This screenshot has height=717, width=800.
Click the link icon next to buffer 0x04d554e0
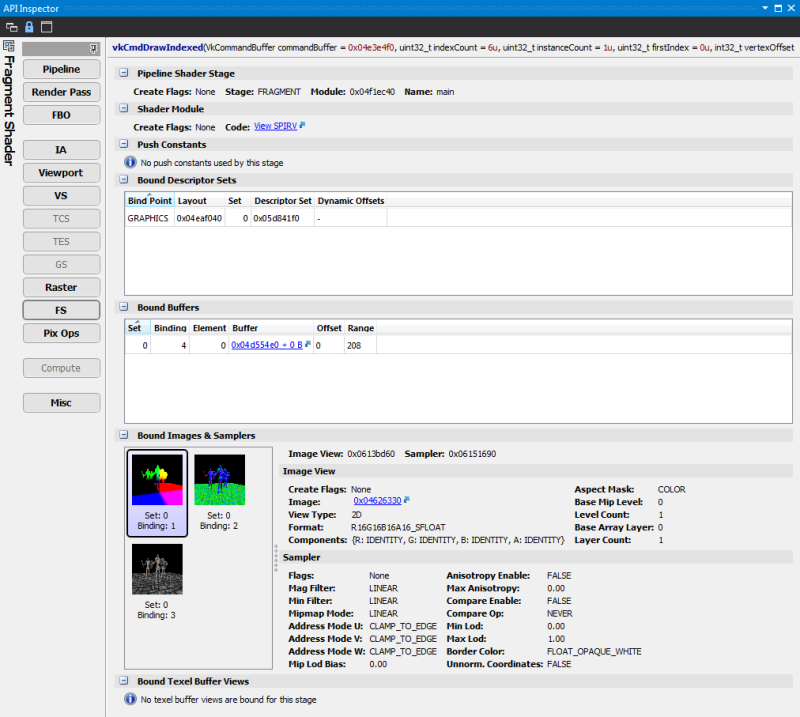pyautogui.click(x=308, y=344)
